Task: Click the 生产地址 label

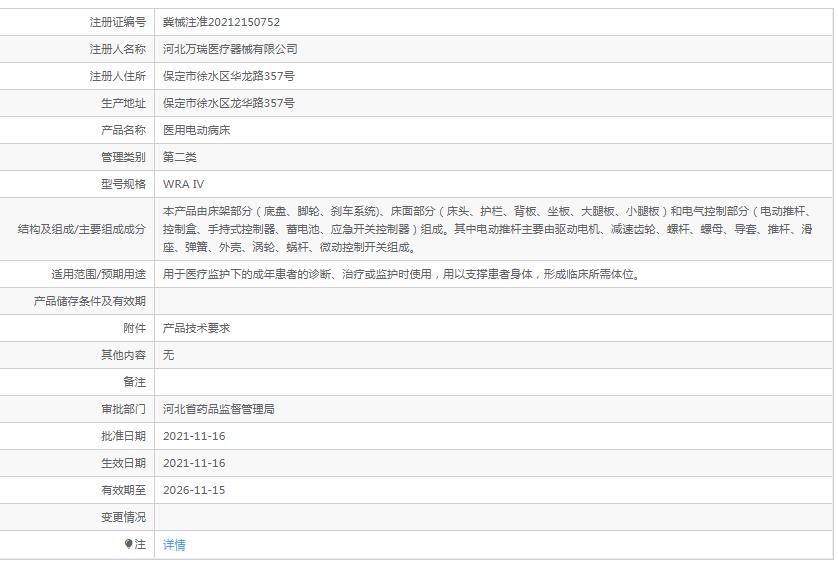Action: (123, 103)
